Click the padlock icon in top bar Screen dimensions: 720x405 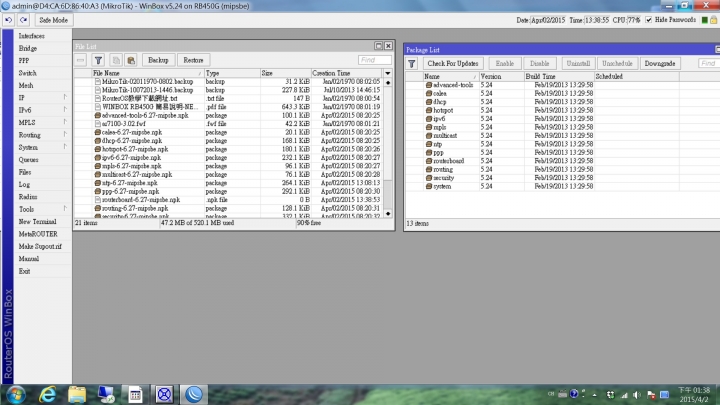714,20
